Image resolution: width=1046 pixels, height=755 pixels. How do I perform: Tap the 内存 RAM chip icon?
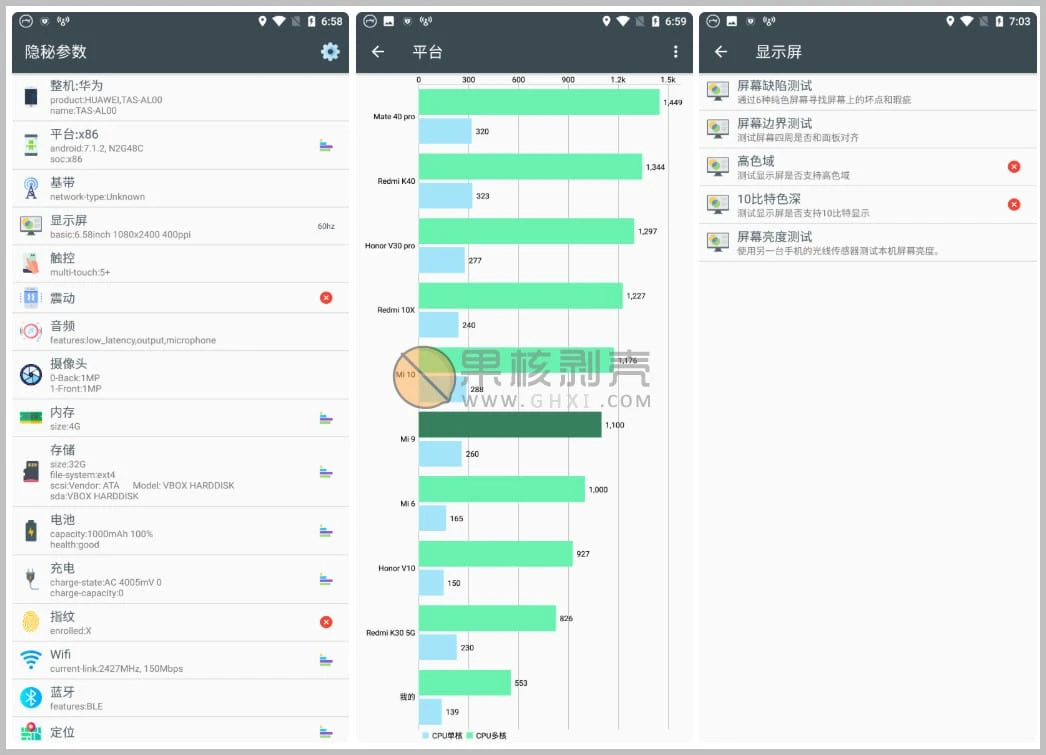pyautogui.click(x=31, y=418)
